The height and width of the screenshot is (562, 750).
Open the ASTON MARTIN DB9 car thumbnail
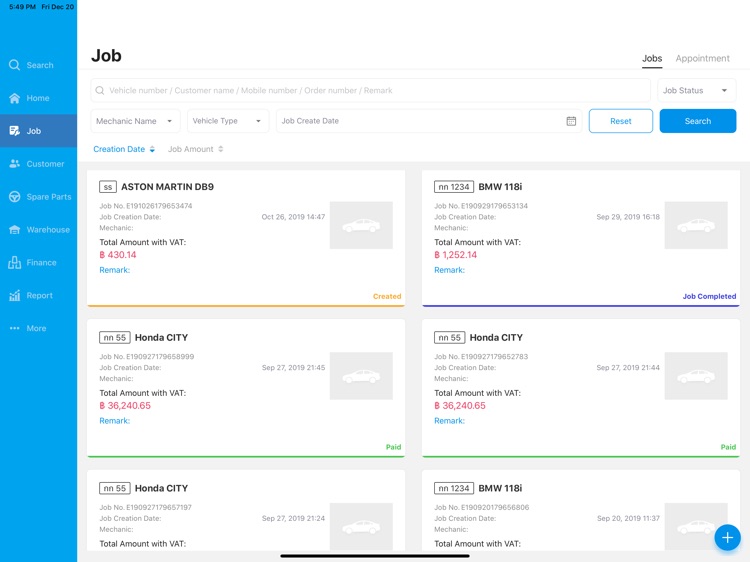pos(361,225)
